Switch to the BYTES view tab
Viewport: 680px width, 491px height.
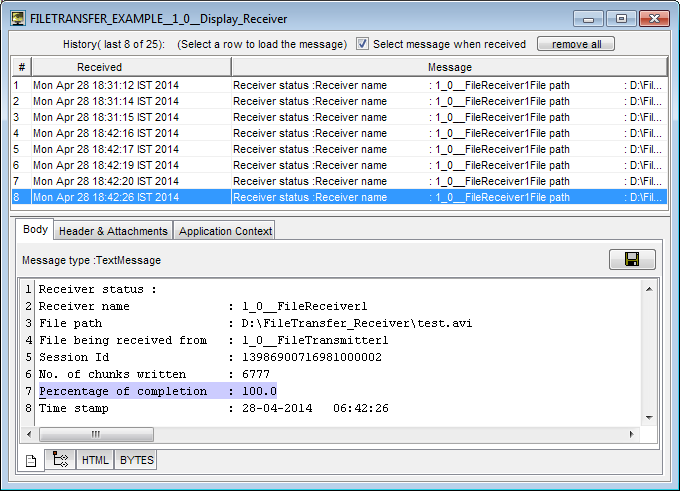(136, 460)
